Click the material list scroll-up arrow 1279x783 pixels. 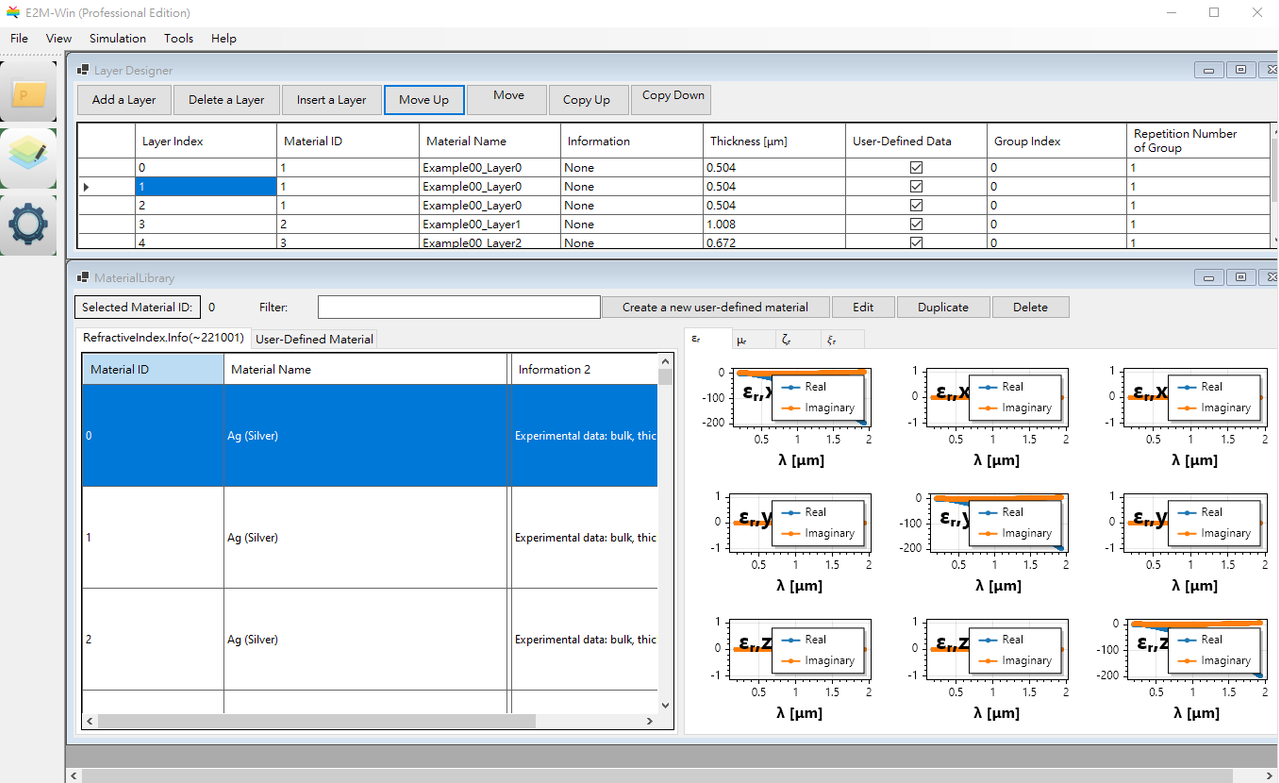pos(665,361)
